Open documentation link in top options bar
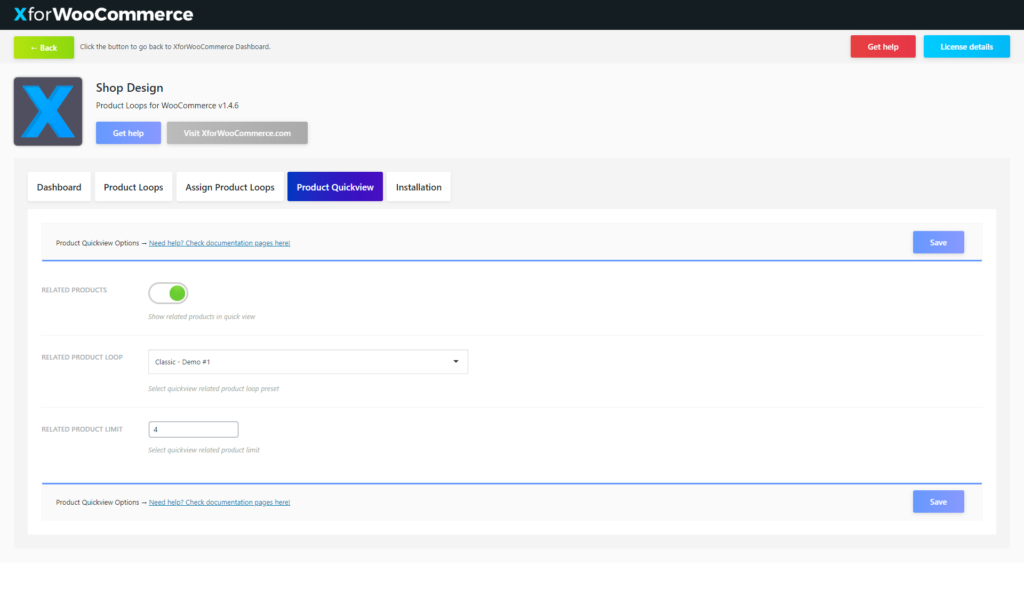 tap(219, 243)
